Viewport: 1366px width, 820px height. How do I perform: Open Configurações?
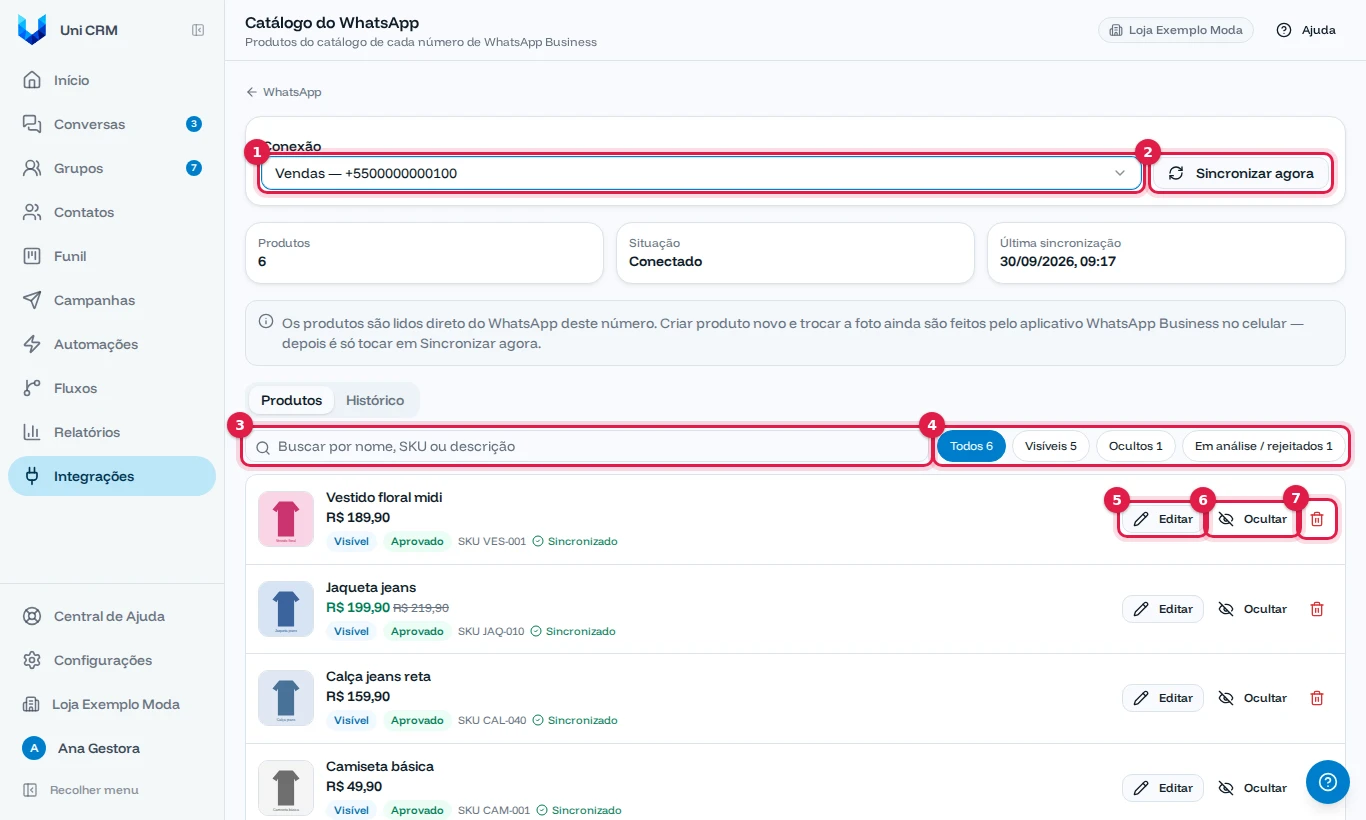(x=112, y=660)
